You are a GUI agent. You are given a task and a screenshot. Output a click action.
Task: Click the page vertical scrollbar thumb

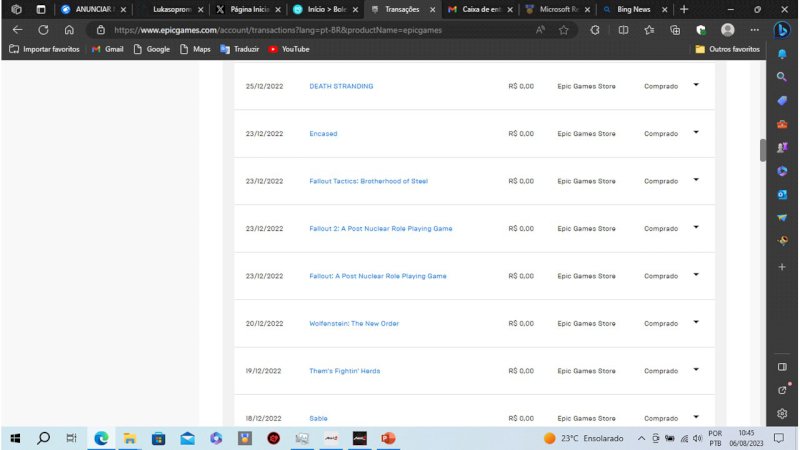point(763,150)
